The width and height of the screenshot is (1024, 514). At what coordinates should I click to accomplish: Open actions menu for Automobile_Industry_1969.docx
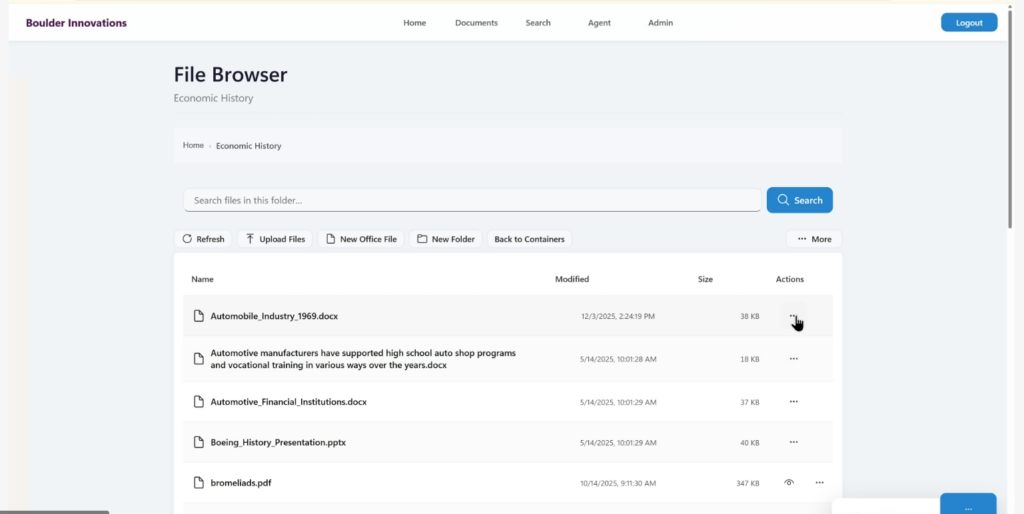pos(793,317)
